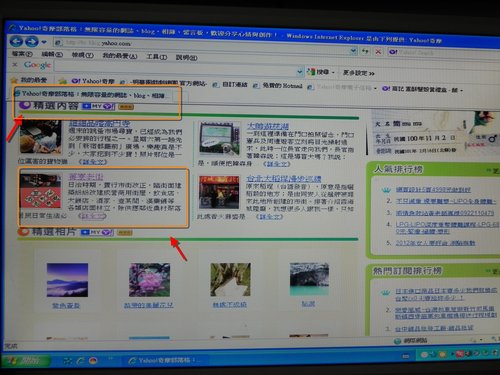Open the 自訂連結 favorites bar link
Viewport: 500px width, 375px height.
pos(230,85)
